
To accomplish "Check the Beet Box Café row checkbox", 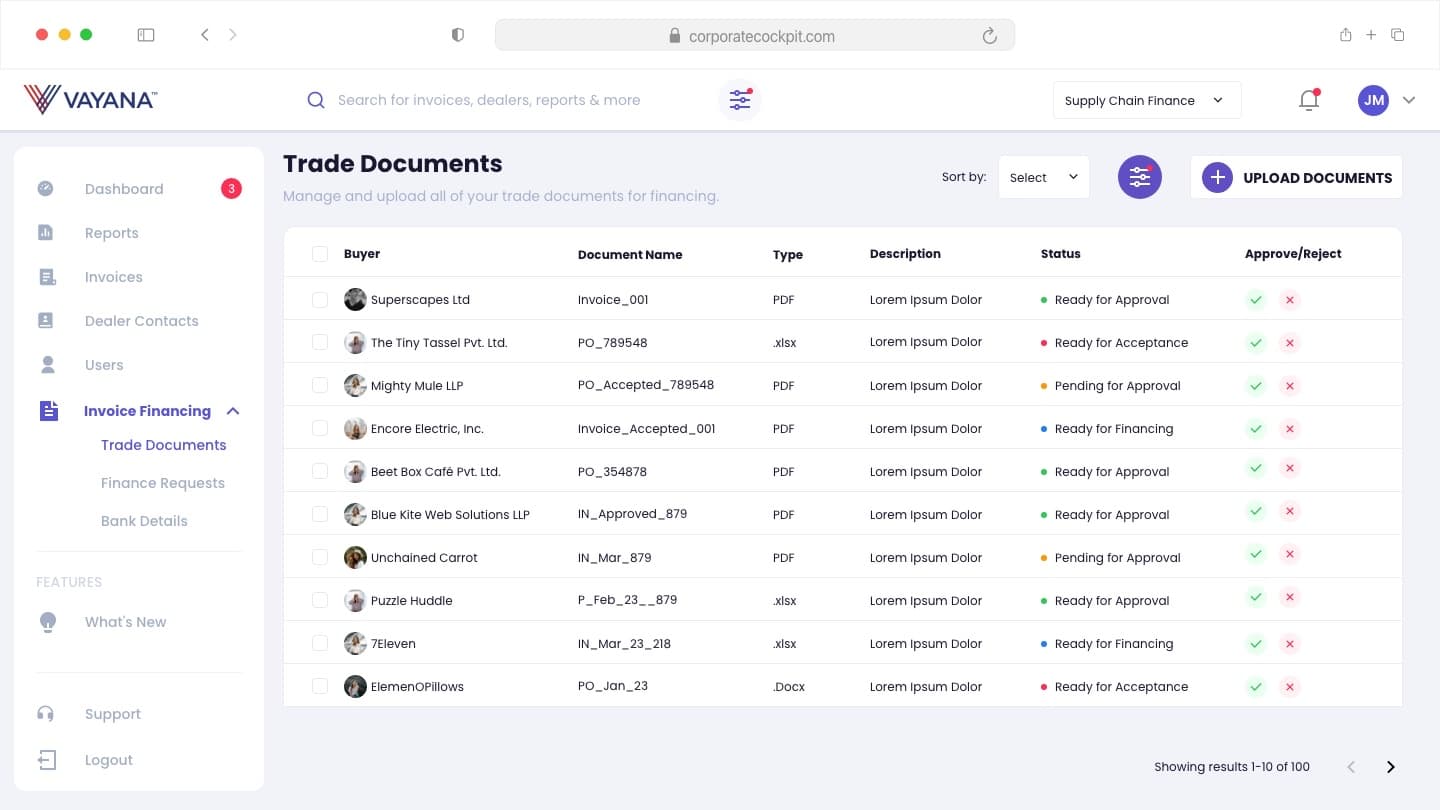I will pos(320,471).
